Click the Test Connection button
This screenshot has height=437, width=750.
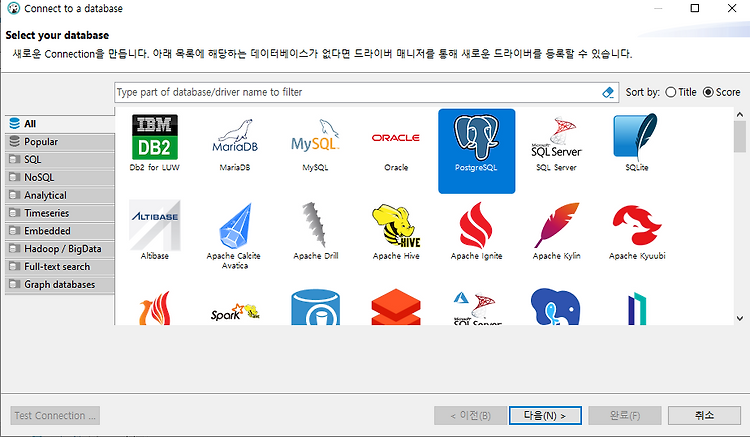click(x=55, y=415)
